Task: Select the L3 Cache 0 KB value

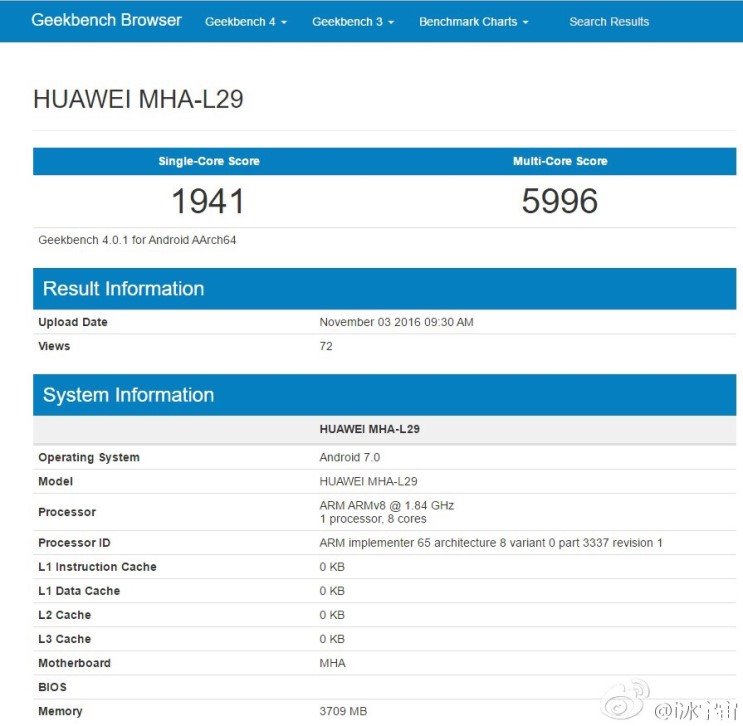Action: [x=332, y=639]
